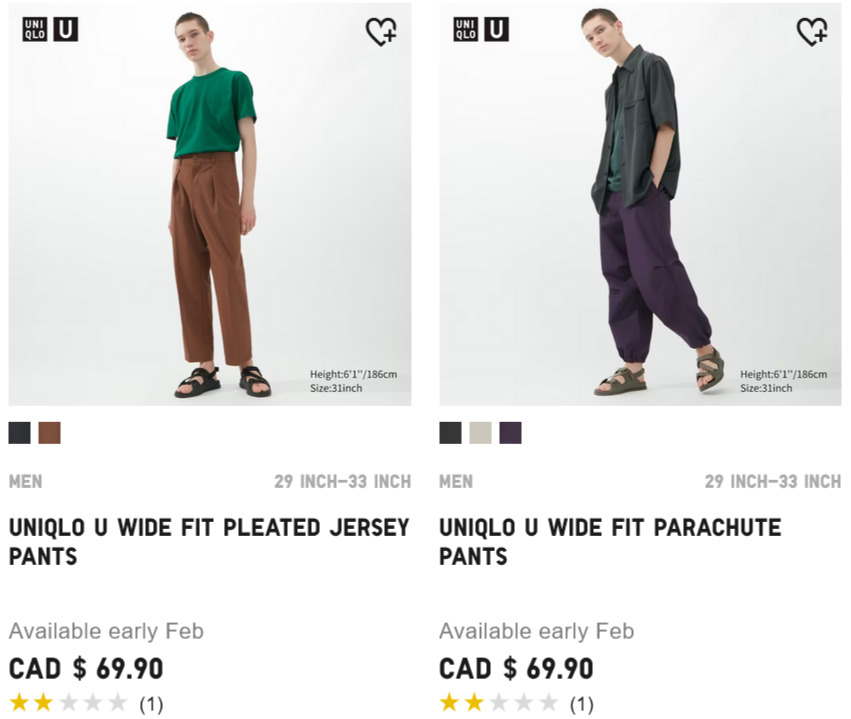This screenshot has width=851, height=719.
Task: Click Uniqlo U badge on pleated pants image
Action: coord(66,29)
